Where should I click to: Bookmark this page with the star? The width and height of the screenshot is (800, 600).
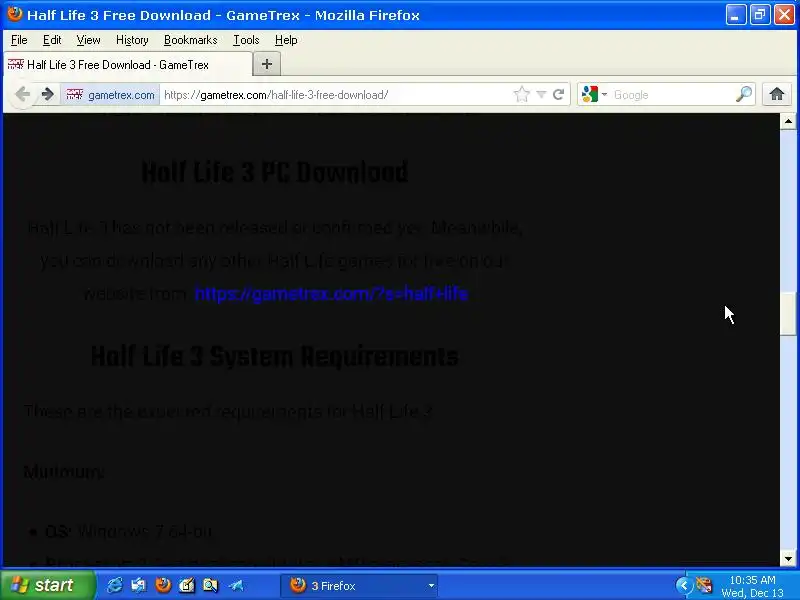pyautogui.click(x=521, y=94)
